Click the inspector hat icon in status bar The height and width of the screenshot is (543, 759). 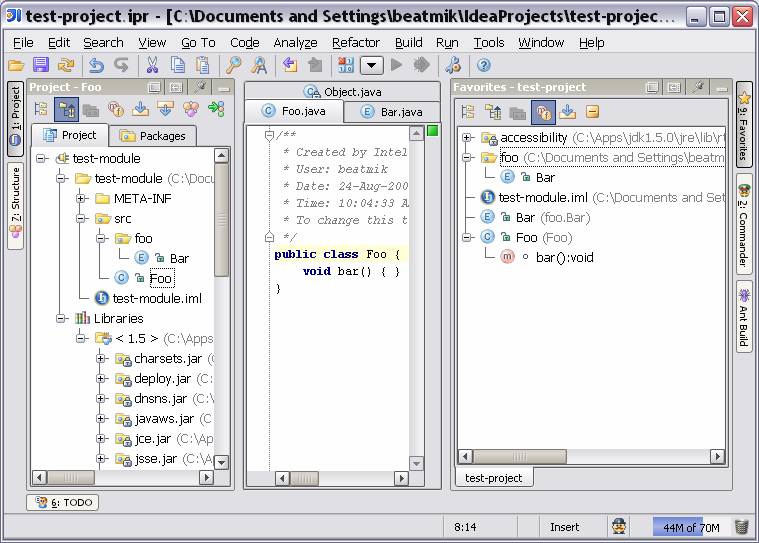[x=619, y=526]
